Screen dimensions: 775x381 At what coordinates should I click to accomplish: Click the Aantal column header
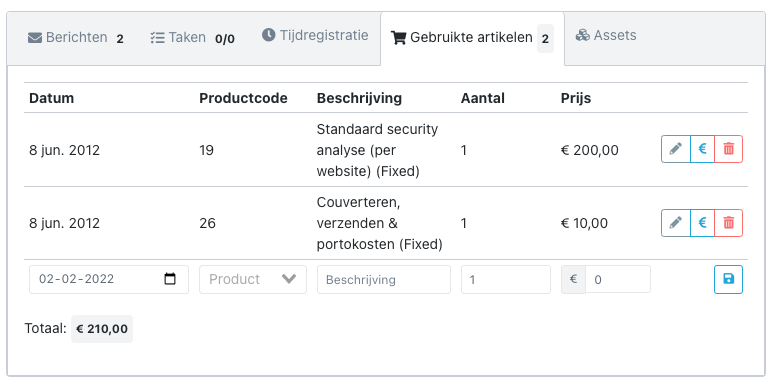point(483,98)
